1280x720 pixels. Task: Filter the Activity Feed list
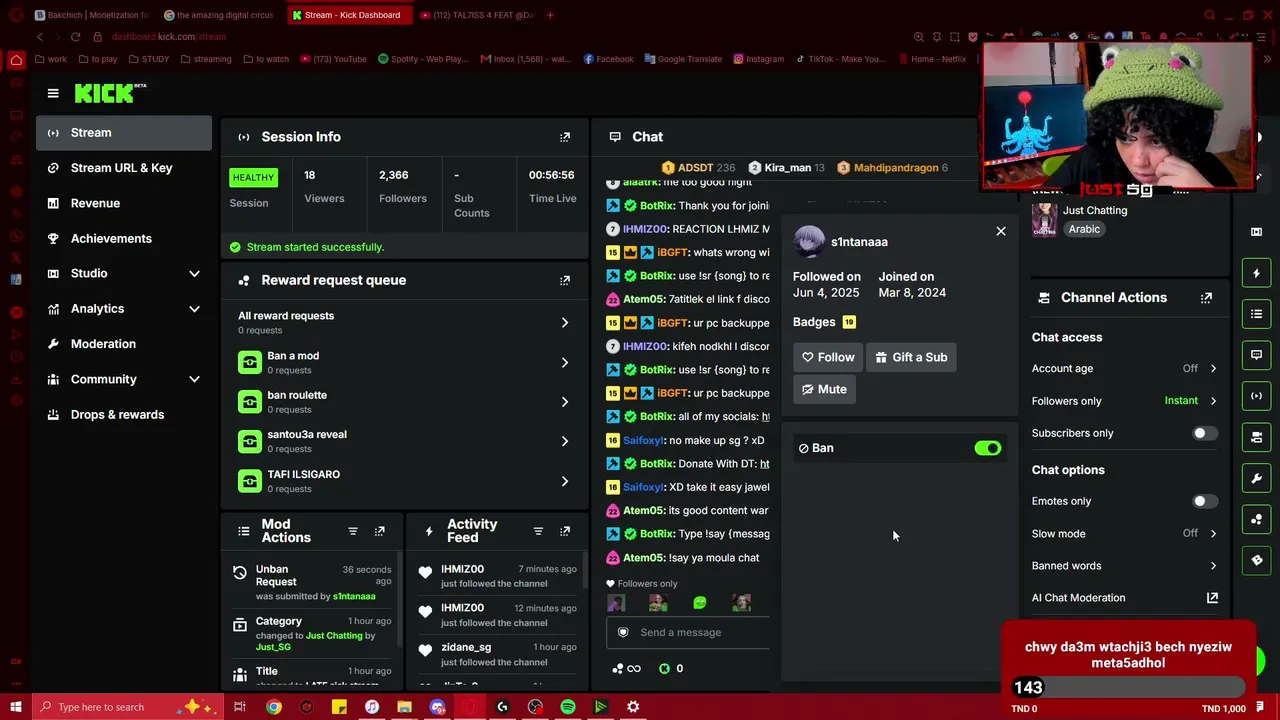point(538,531)
